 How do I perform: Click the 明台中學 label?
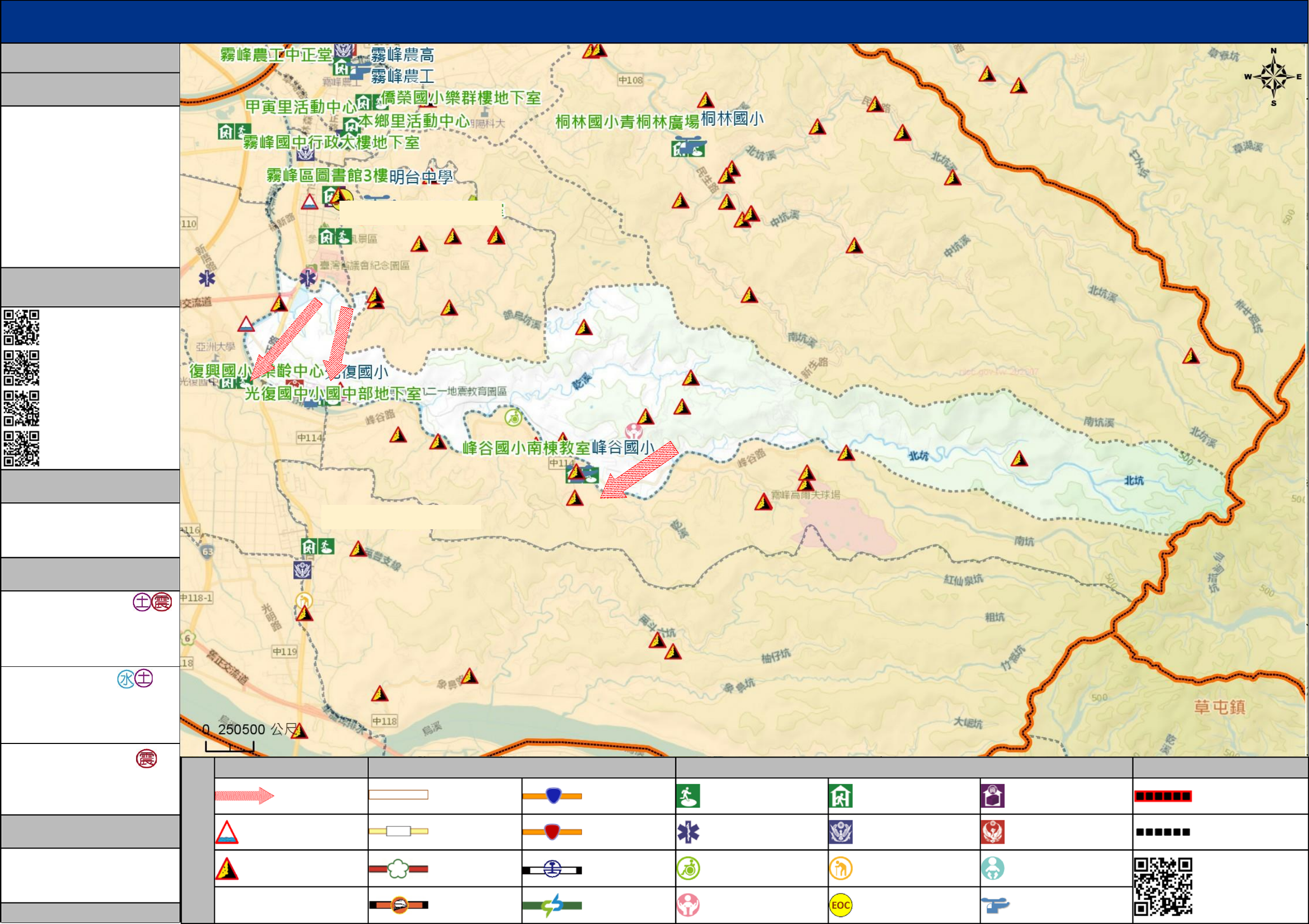(x=421, y=177)
